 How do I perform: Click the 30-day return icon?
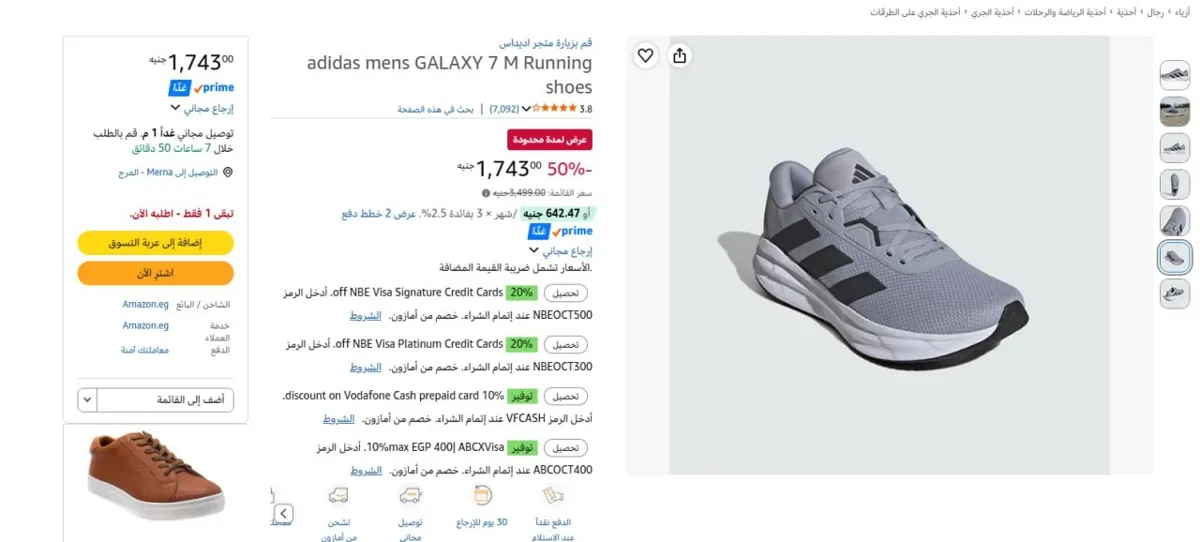click(483, 495)
